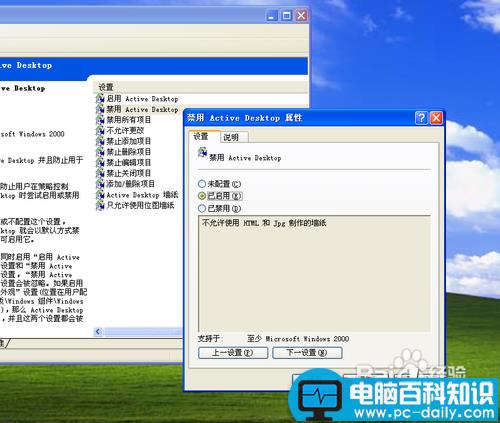Click the icon beside 禁止添加项目
This screenshot has width=500, height=423.
(x=100, y=141)
